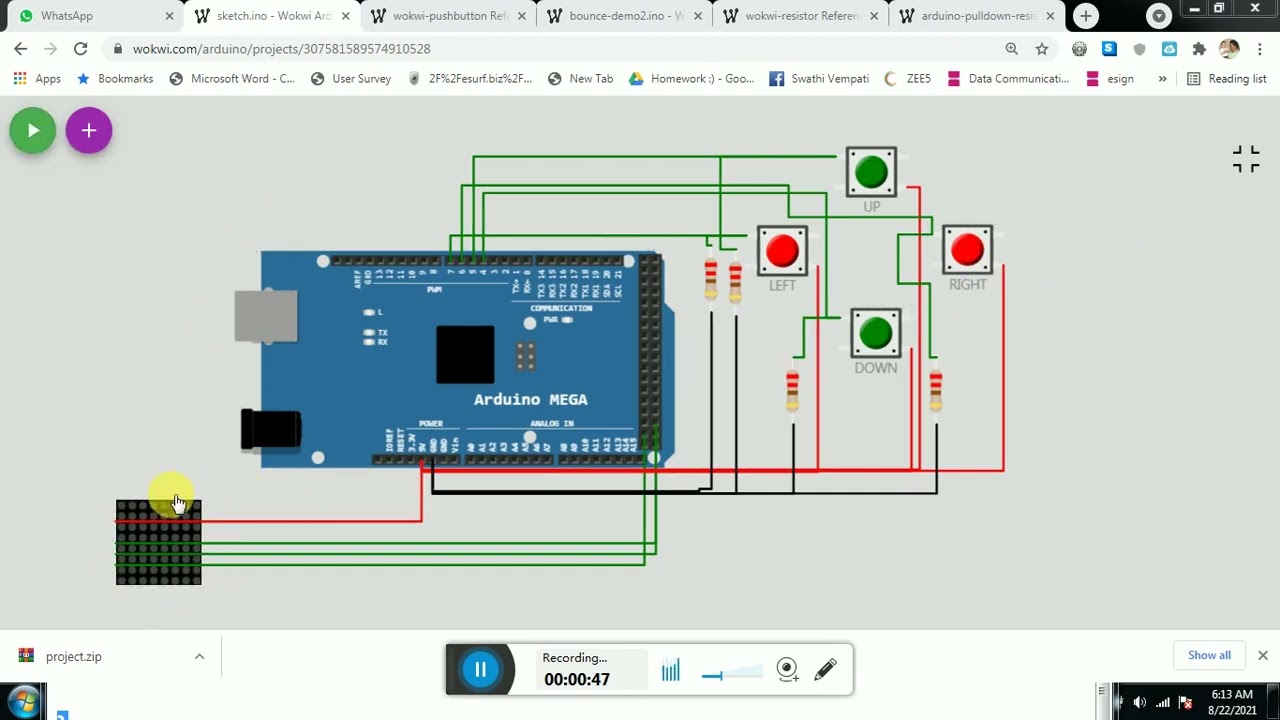Screen dimensions: 1280x720
Task: Show all downloads
Action: tap(1209, 655)
